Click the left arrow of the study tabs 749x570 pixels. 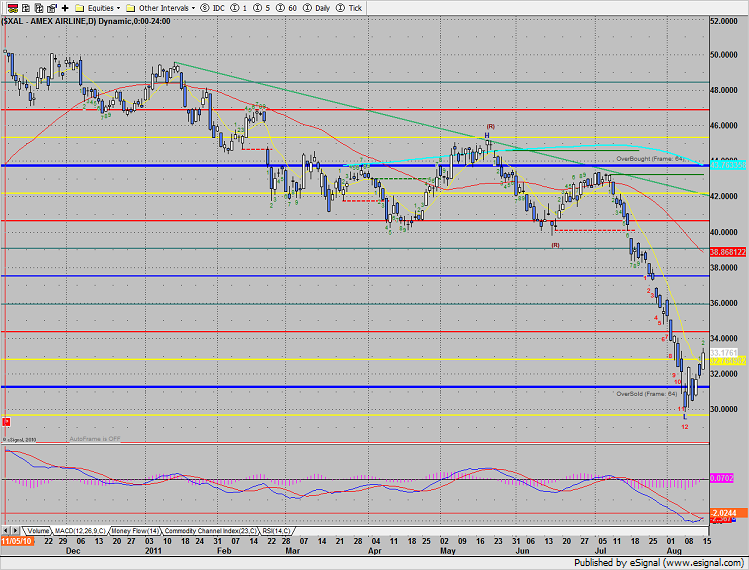click(x=6, y=531)
